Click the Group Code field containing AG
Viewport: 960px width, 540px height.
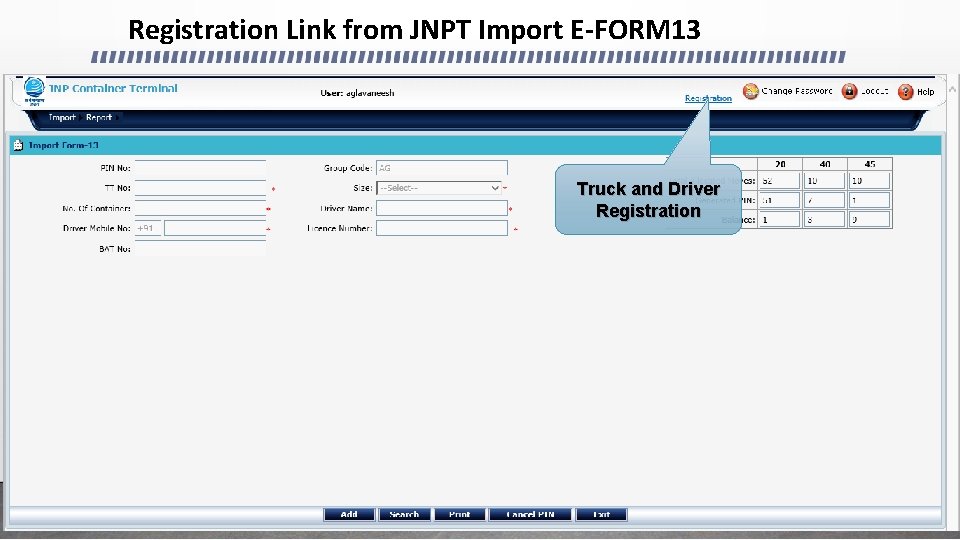tap(441, 168)
